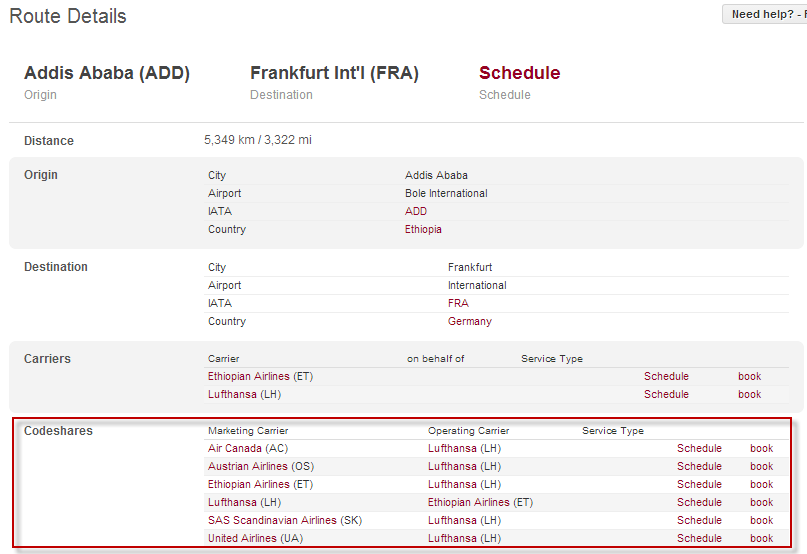View Schedule for Air Canada codeshare
The height and width of the screenshot is (554, 807).
click(699, 448)
